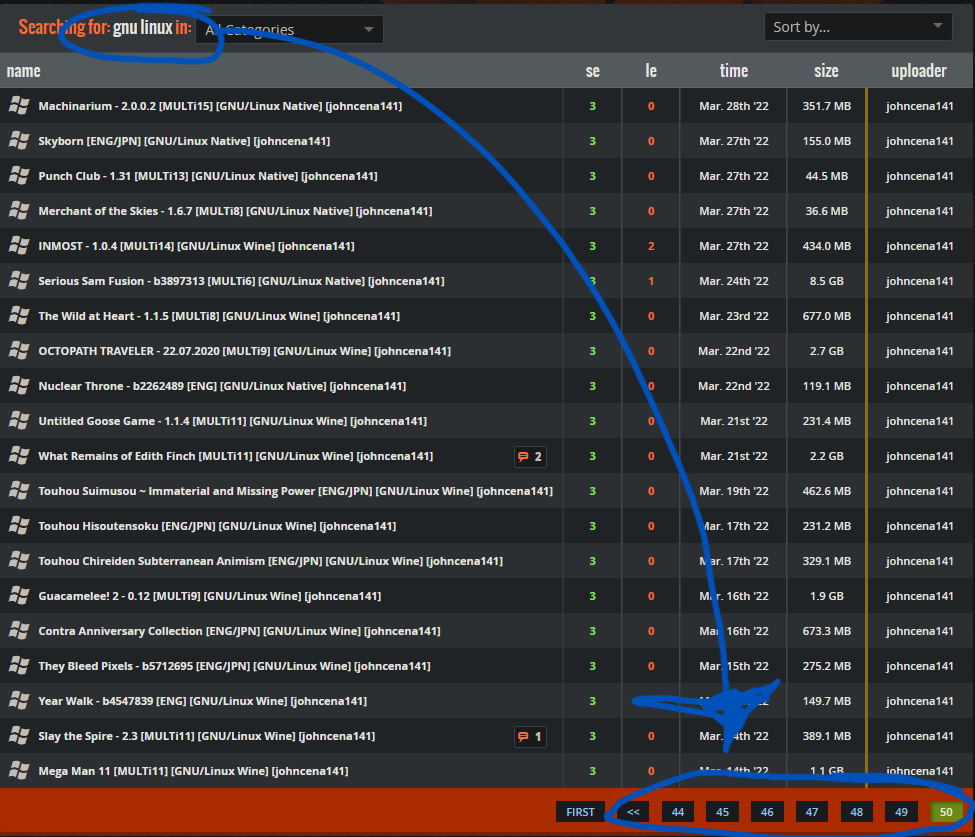Sort results by the le column header
This screenshot has width=975, height=837.
tap(650, 71)
